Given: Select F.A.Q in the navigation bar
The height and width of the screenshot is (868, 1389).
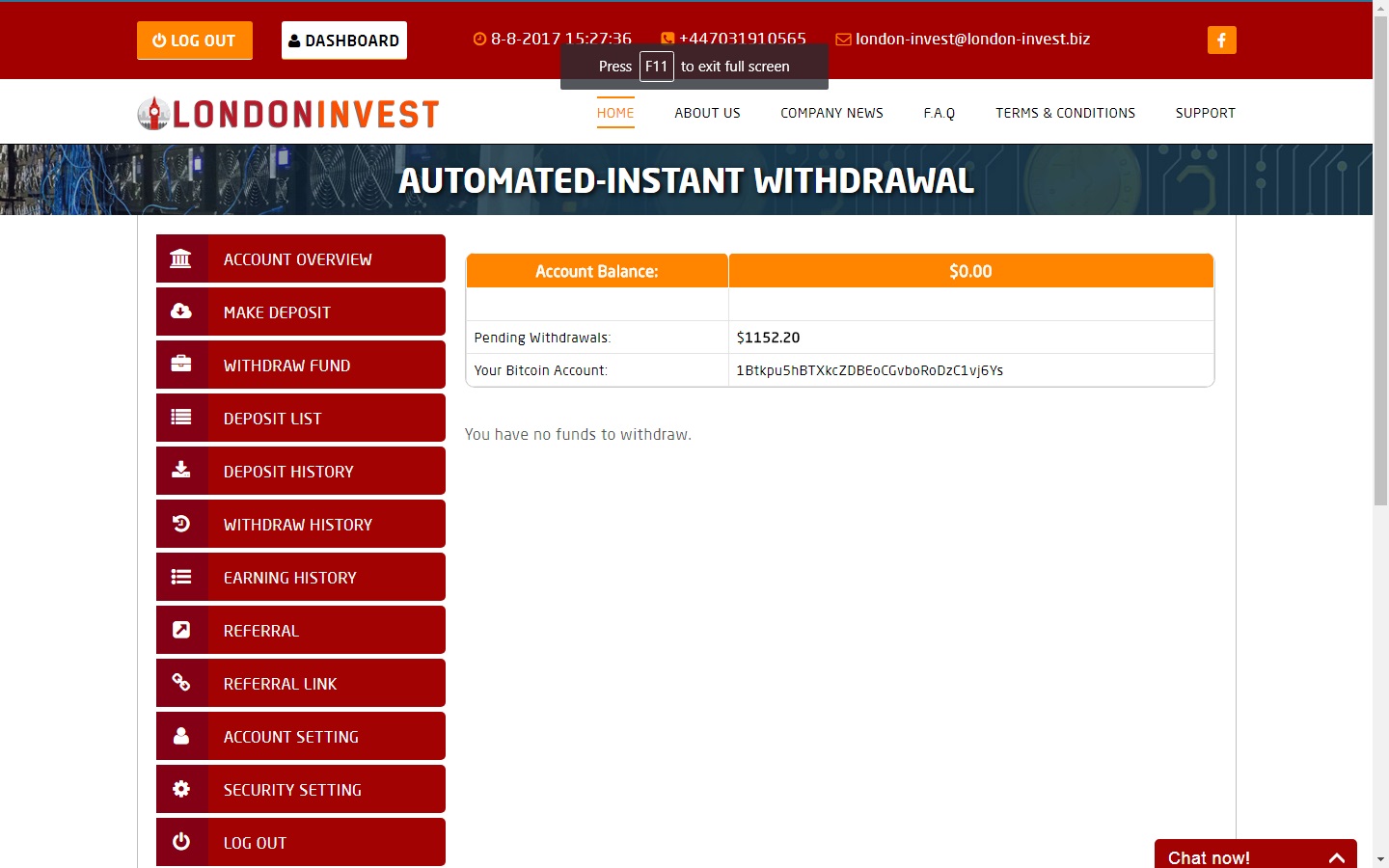Looking at the screenshot, I should tap(939, 113).
